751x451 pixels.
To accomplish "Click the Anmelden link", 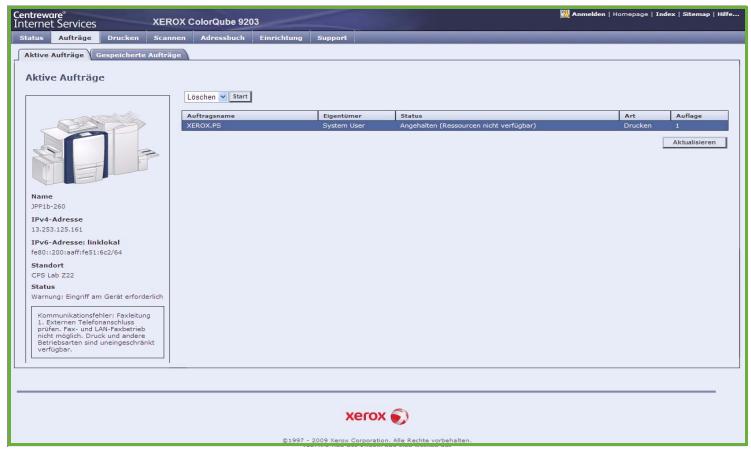I will pos(588,14).
